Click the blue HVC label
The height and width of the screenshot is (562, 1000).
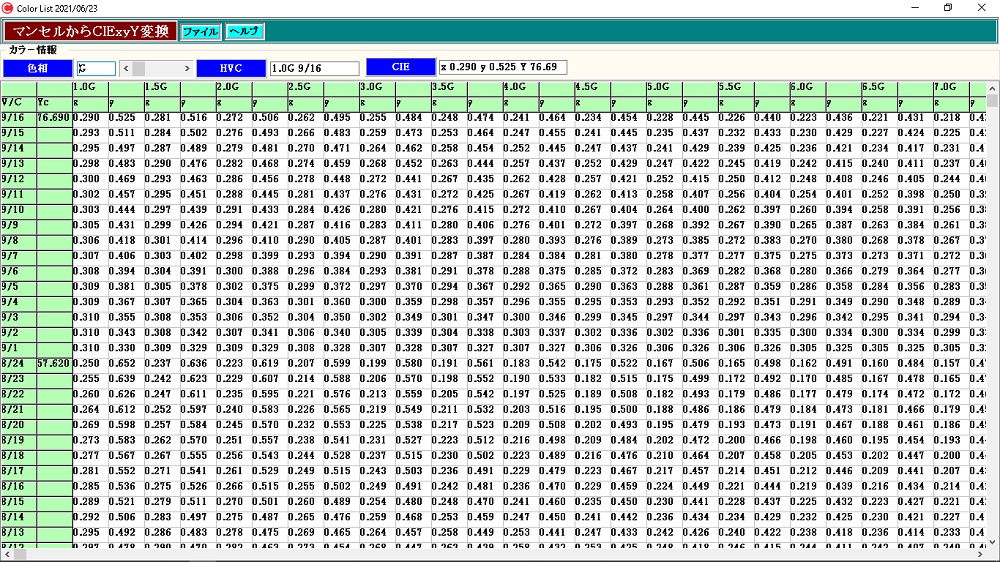click(x=231, y=68)
